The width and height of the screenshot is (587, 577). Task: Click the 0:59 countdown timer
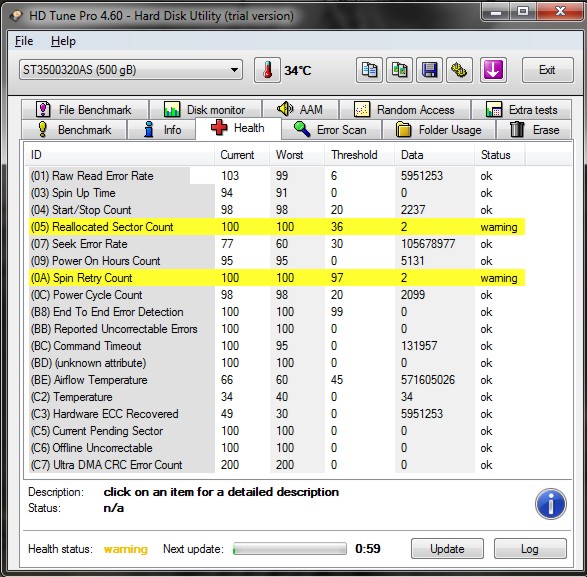coord(368,549)
